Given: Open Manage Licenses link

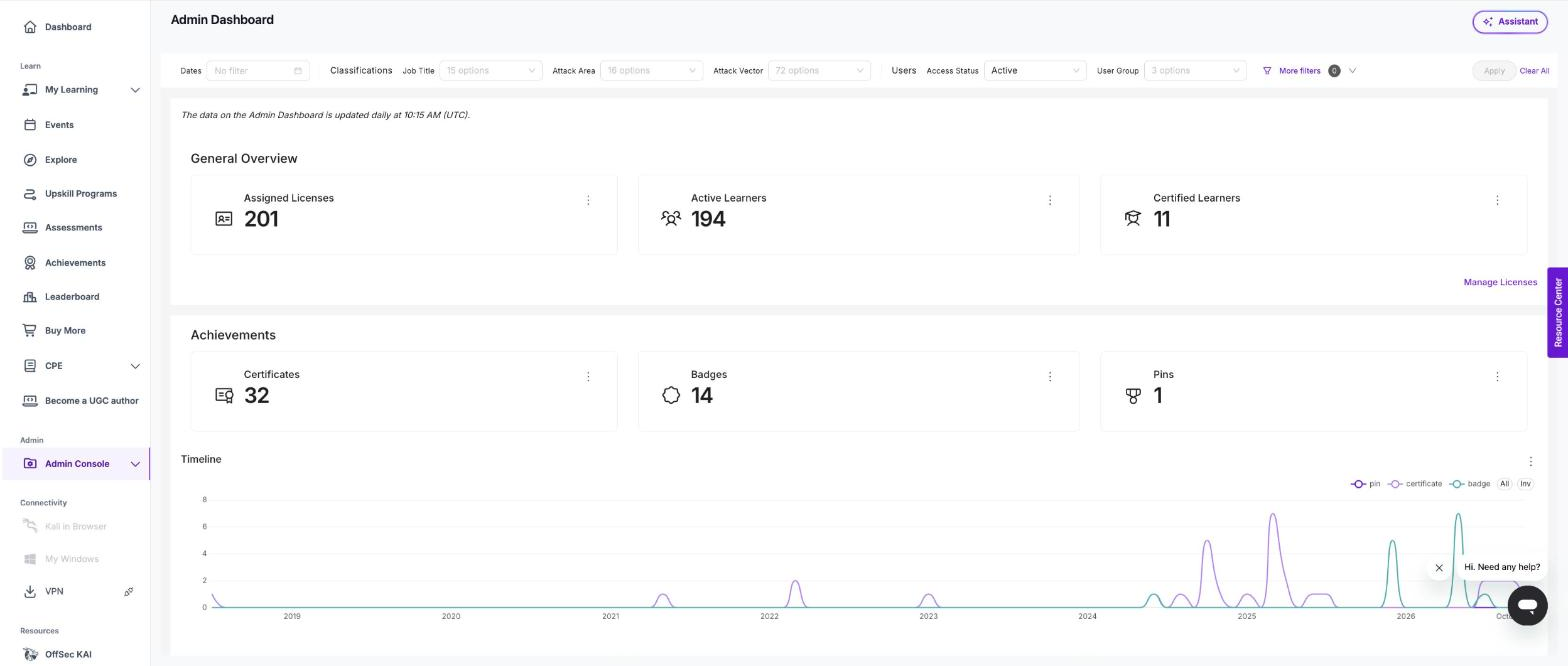Looking at the screenshot, I should pos(1500,282).
